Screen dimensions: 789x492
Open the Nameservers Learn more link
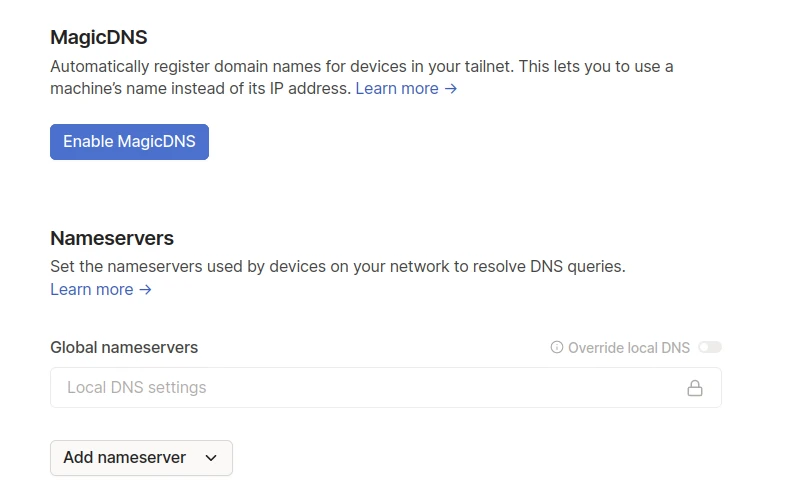click(x=91, y=290)
